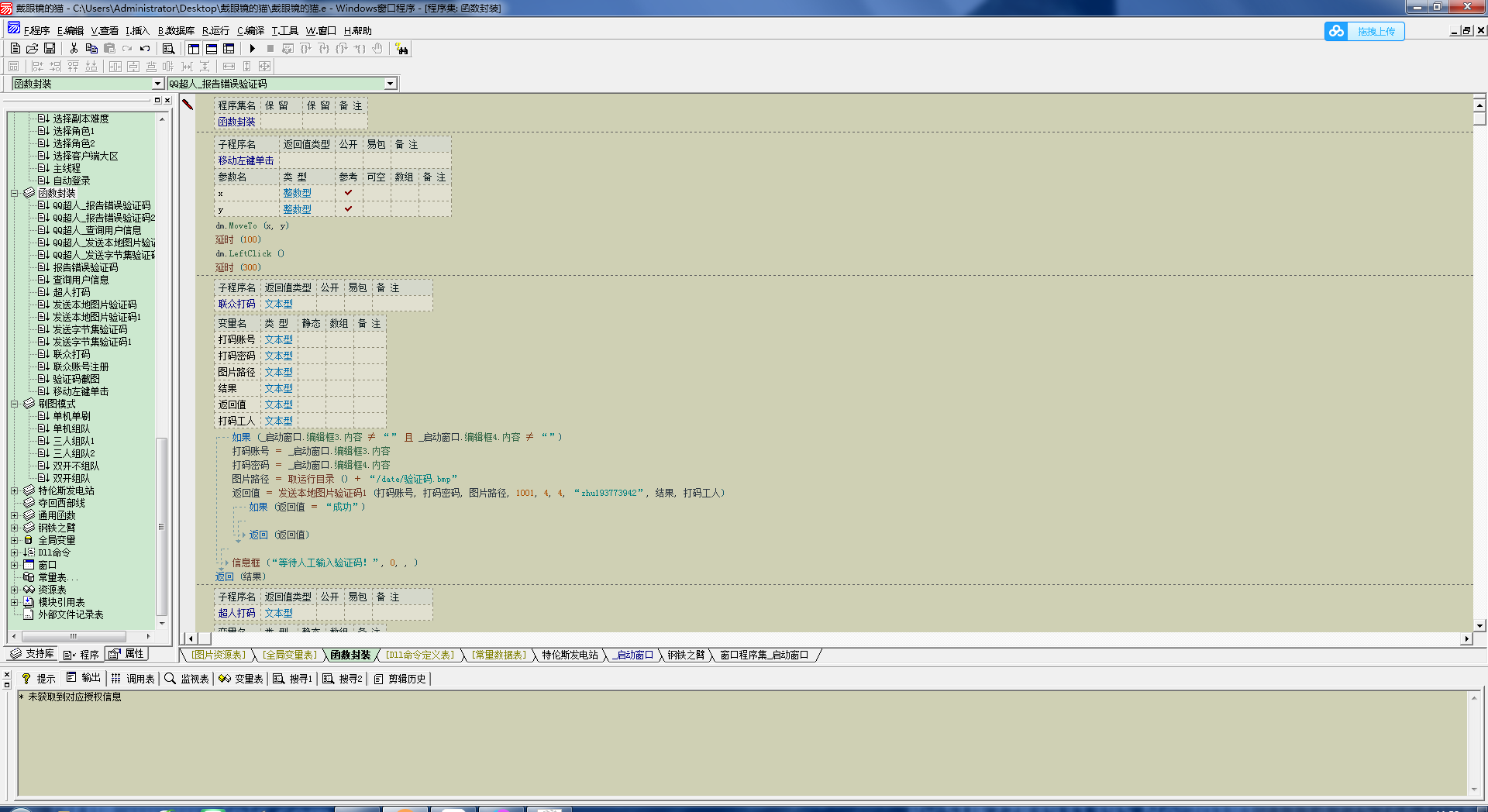
Task: Open the 函数封装 program set dropdown
Action: tap(157, 84)
